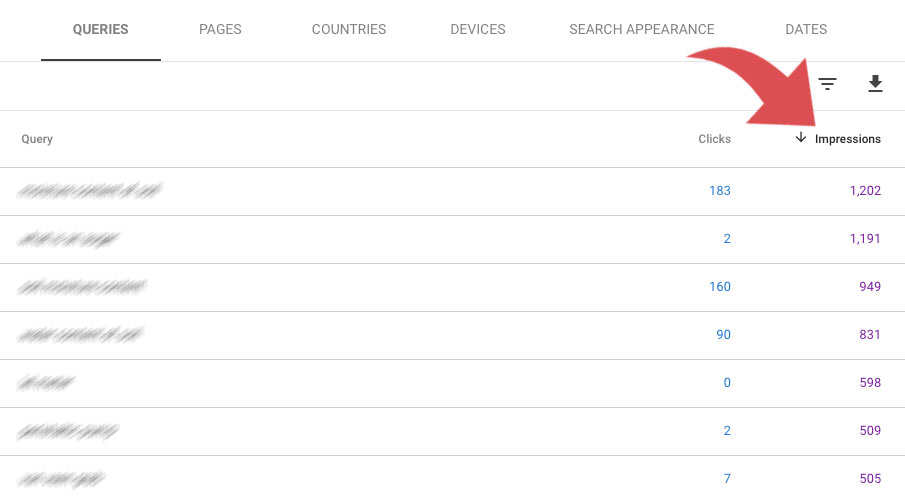Go to the Devices tab
Image resolution: width=905 pixels, height=502 pixels.
[477, 29]
